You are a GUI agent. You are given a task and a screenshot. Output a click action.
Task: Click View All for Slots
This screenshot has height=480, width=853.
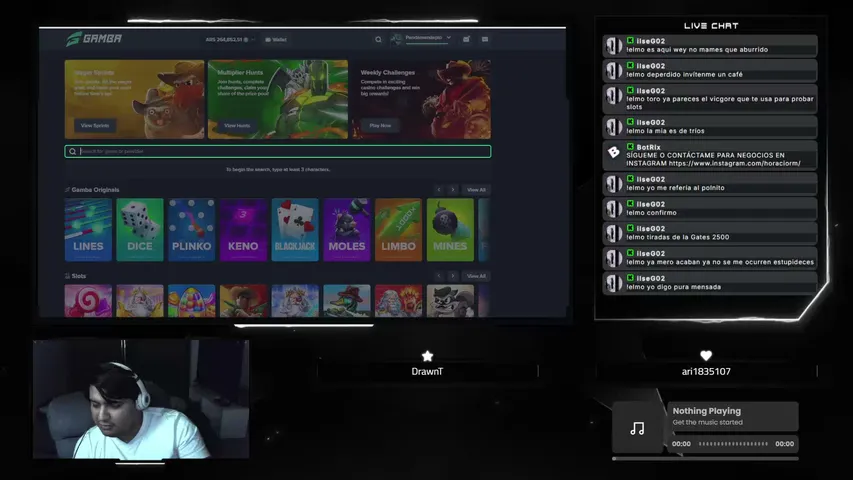[x=476, y=276]
